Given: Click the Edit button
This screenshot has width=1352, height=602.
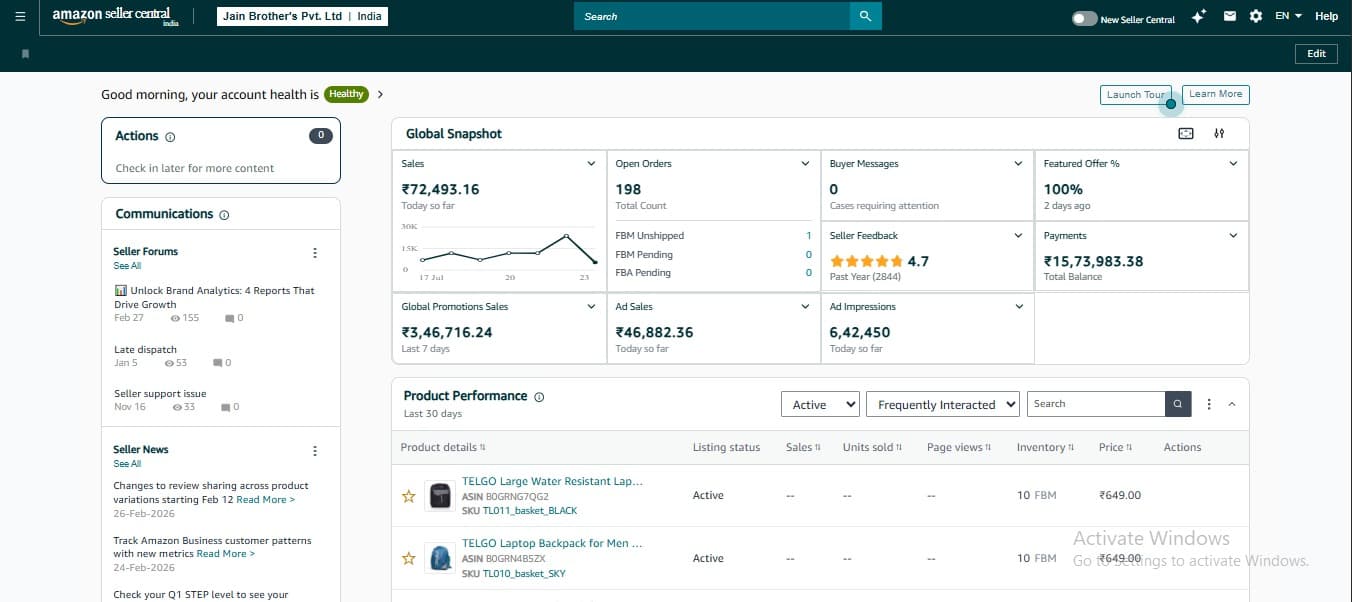Looking at the screenshot, I should pos(1316,54).
